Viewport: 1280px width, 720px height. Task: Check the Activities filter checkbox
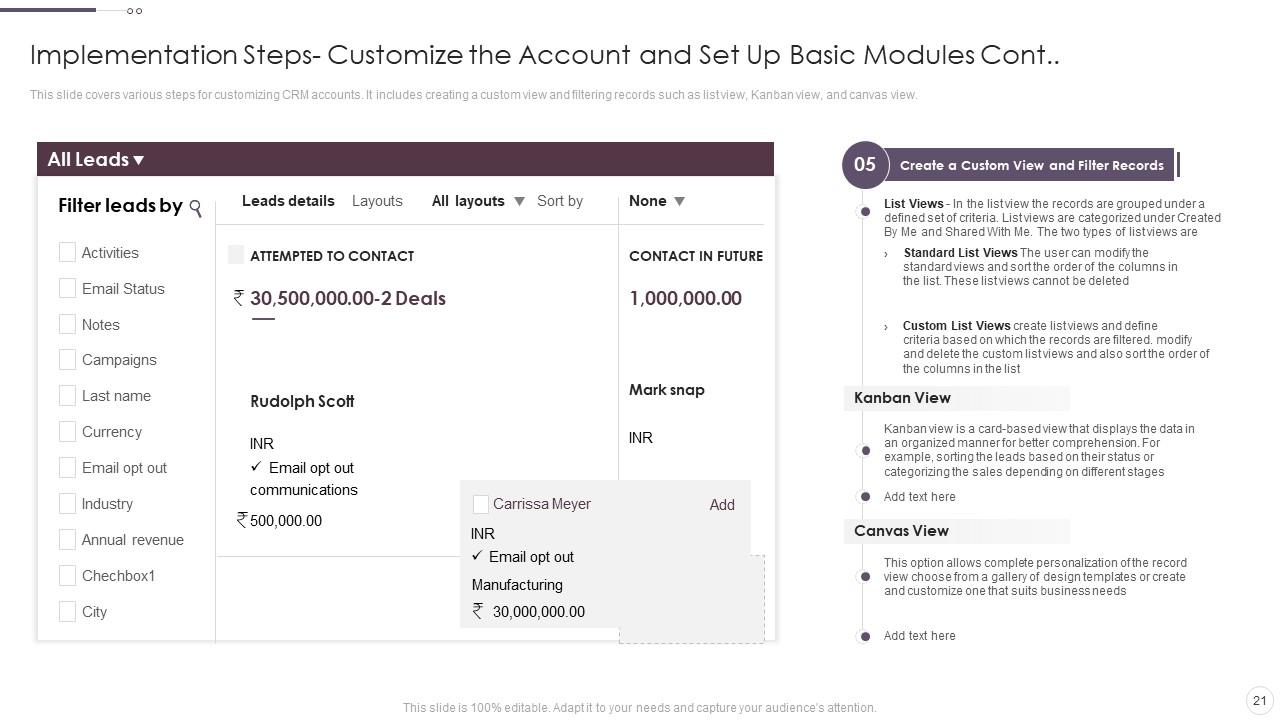[67, 252]
